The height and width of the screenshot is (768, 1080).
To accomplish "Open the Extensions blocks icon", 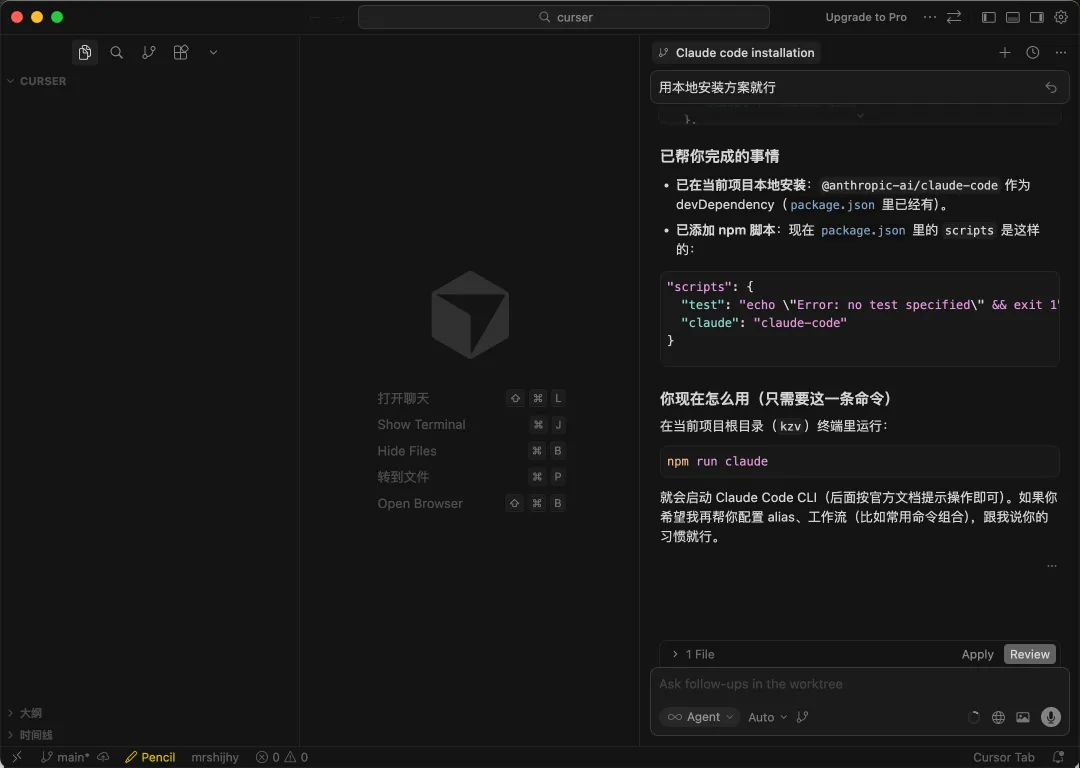I will coord(180,52).
